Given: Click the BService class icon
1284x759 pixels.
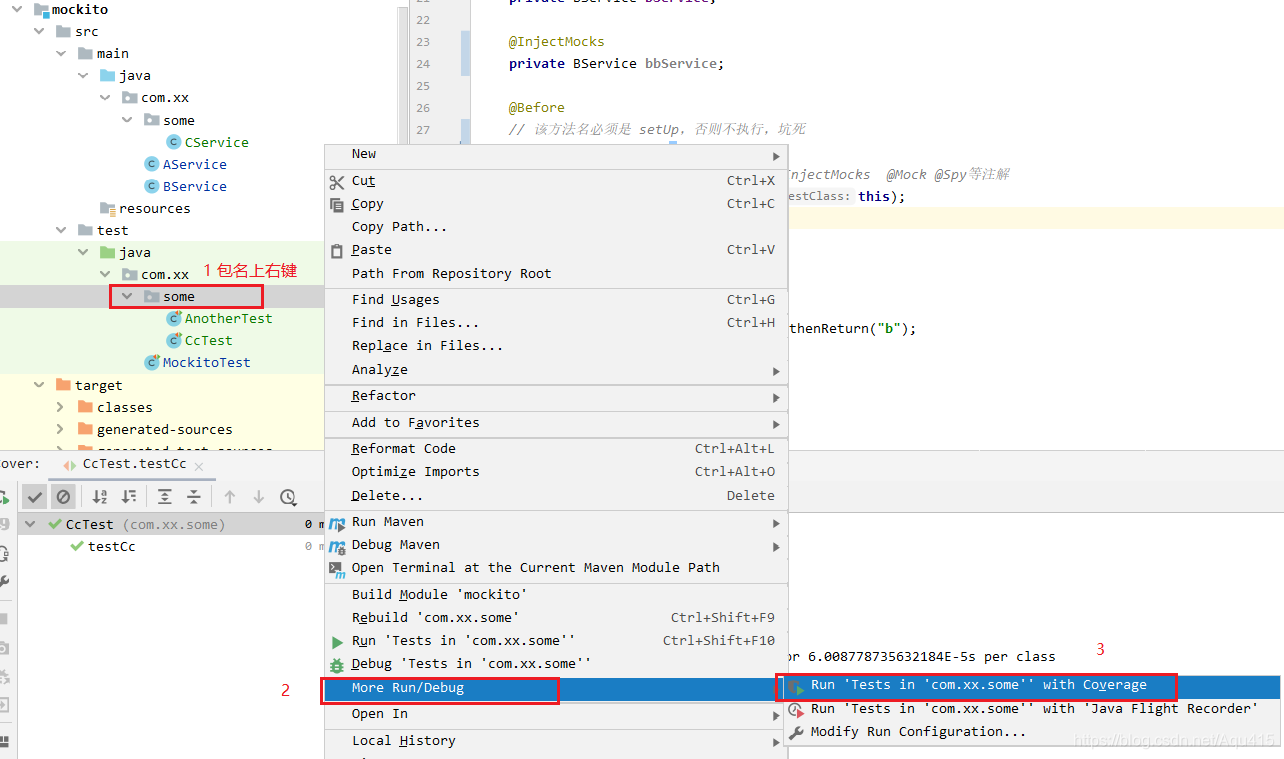Looking at the screenshot, I should [x=152, y=186].
